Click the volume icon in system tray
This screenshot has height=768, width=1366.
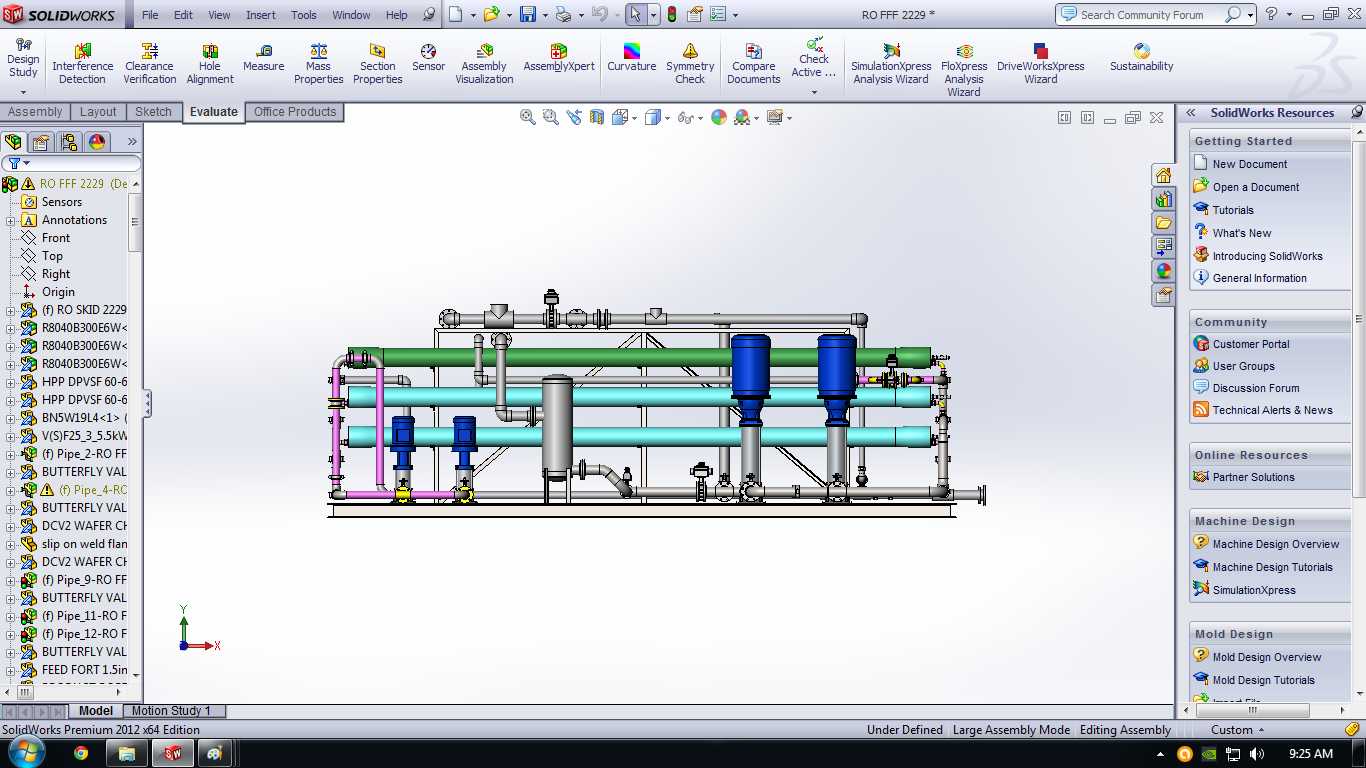coord(1257,754)
